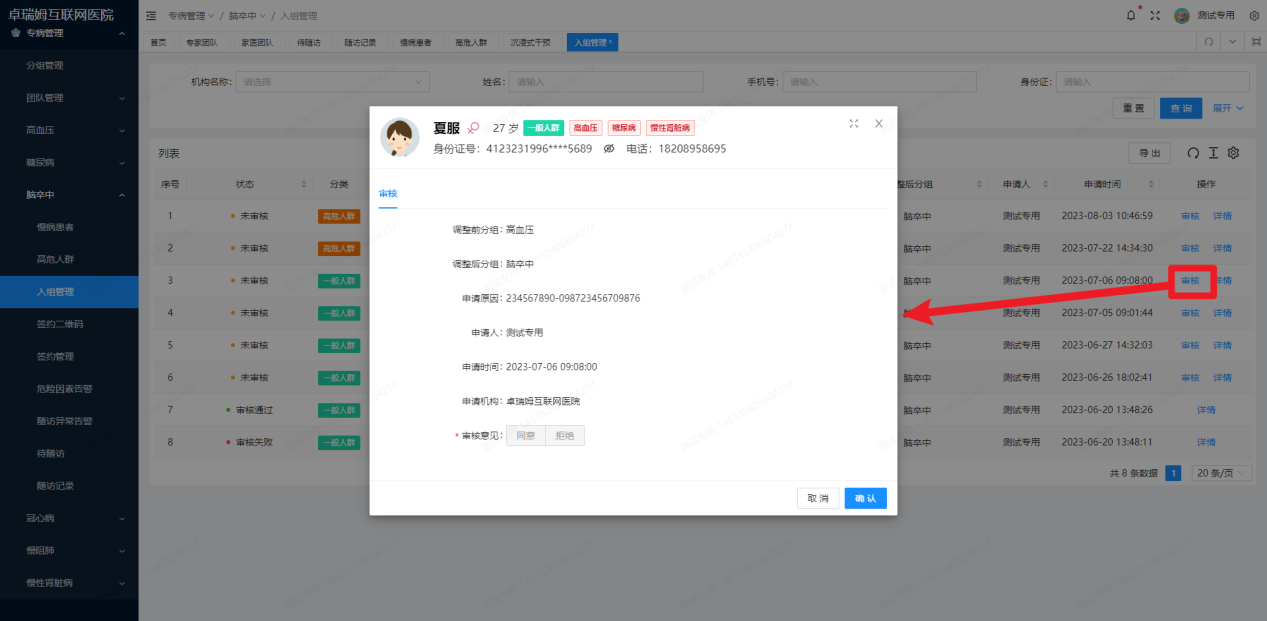The image size is (1267, 621).
Task: Select 同意 as the audit opinion
Action: [x=525, y=435]
